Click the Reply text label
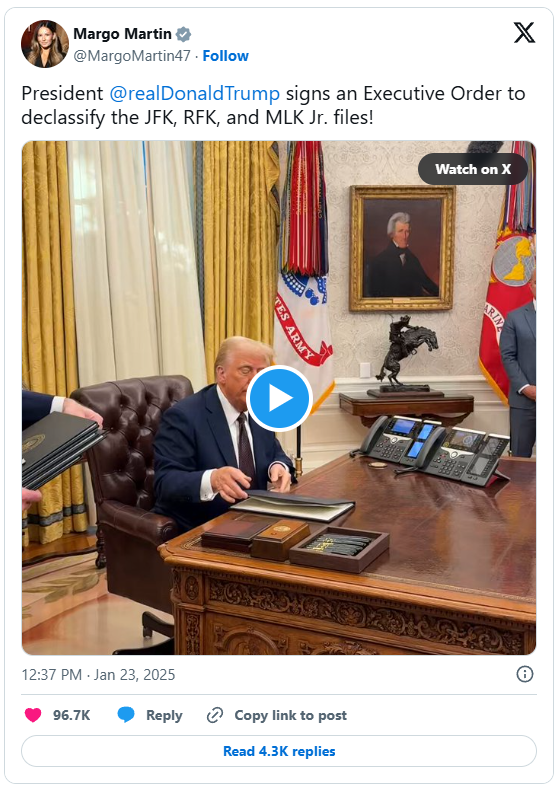Image resolution: width=556 pixels, height=795 pixels. click(164, 716)
